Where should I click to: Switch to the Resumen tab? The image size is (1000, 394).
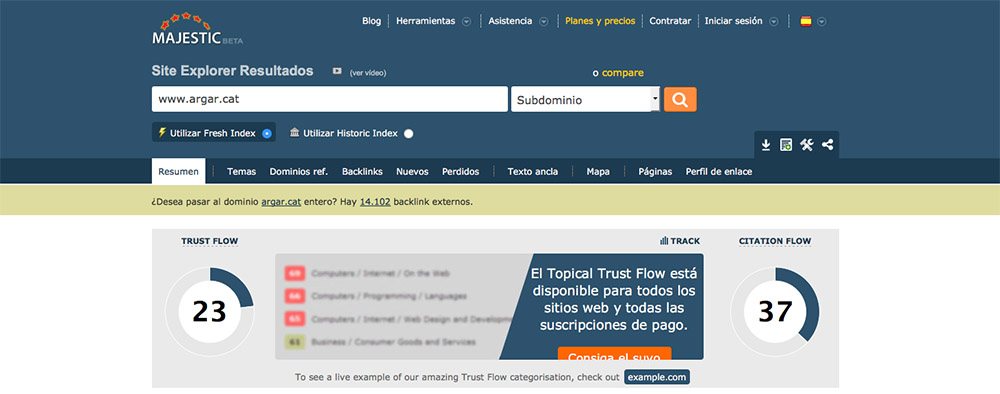(x=179, y=171)
